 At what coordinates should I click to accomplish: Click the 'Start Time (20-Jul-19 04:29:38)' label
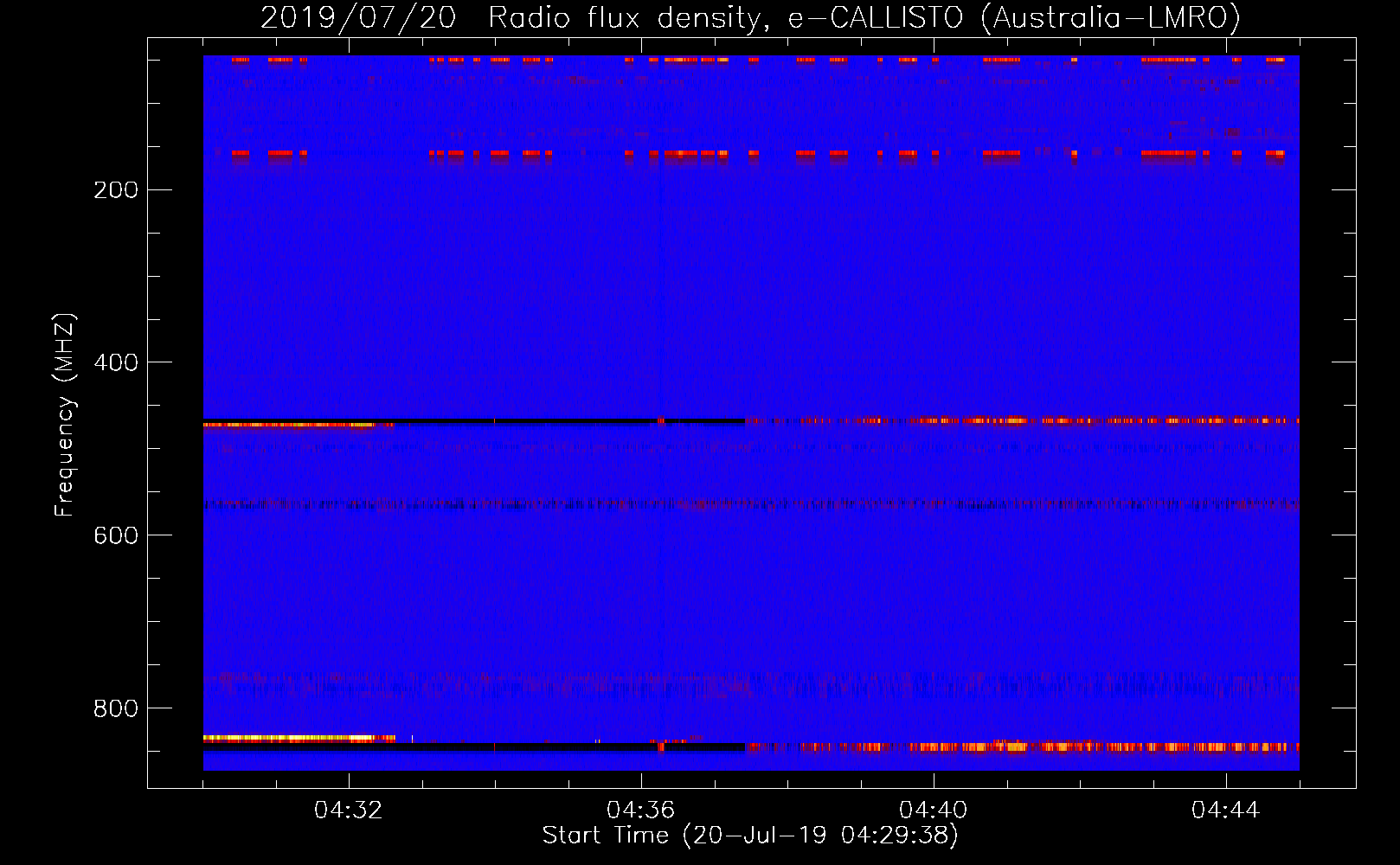[x=750, y=836]
